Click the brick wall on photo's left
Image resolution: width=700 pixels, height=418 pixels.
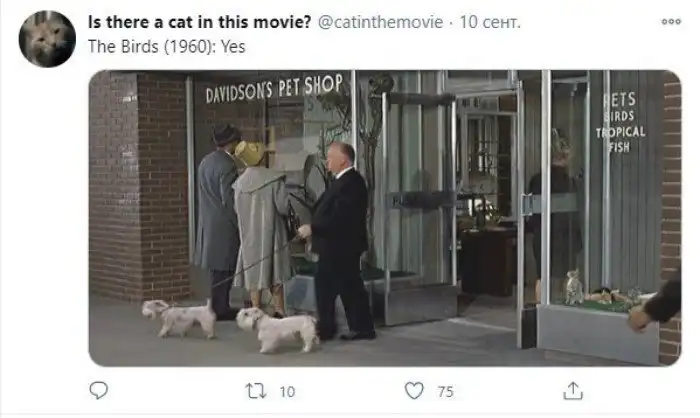(x=139, y=188)
